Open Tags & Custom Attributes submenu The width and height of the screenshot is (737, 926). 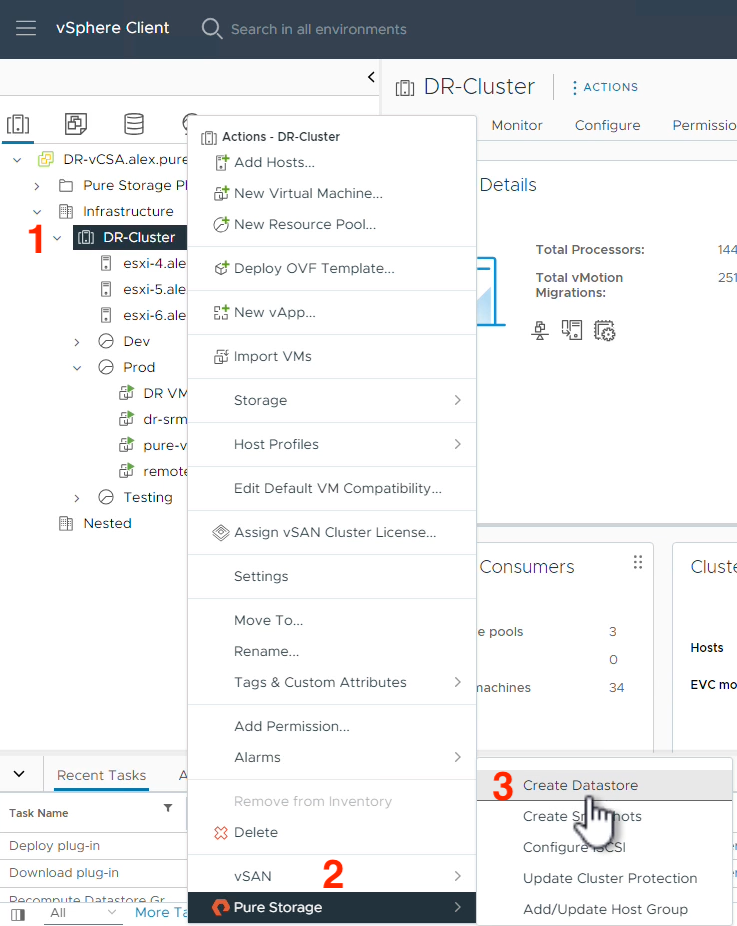332,682
